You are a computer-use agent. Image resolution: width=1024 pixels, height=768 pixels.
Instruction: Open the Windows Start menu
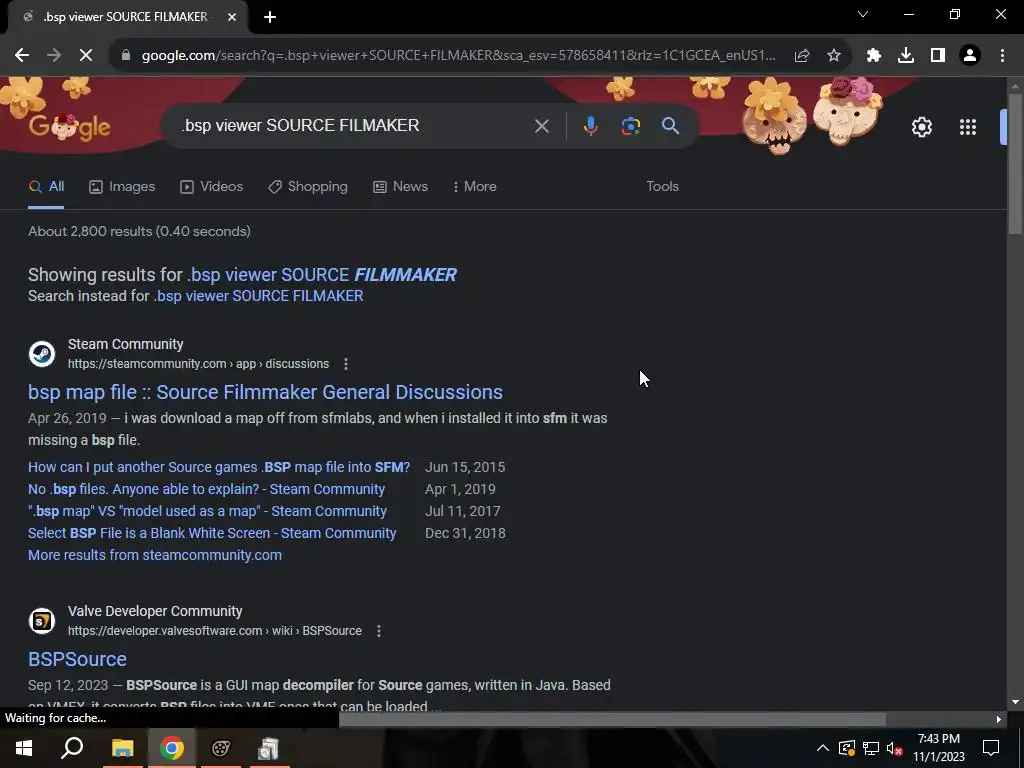pyautogui.click(x=24, y=748)
